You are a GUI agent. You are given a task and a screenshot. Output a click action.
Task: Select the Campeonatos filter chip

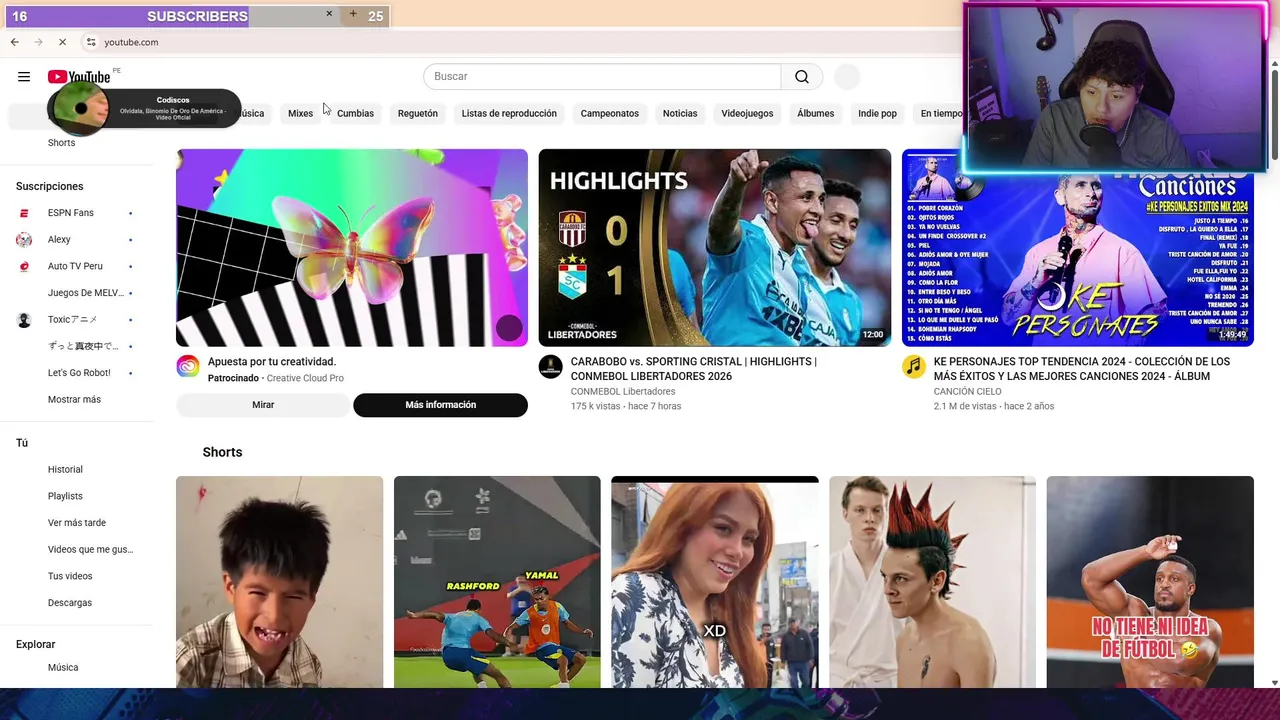(x=610, y=114)
